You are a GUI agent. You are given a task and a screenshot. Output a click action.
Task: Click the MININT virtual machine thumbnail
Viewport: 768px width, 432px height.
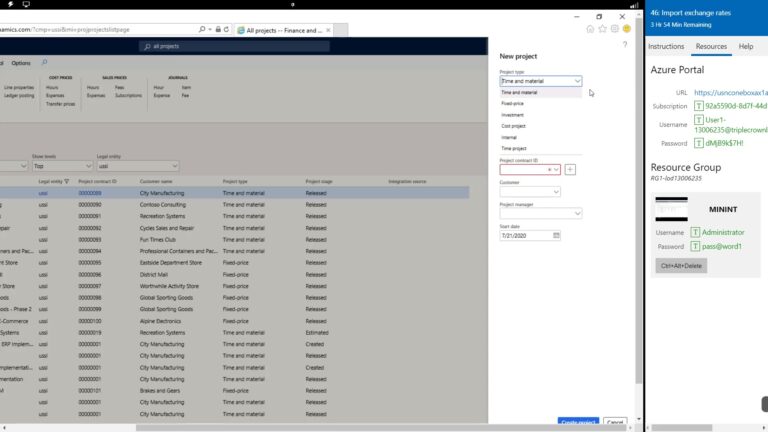click(672, 209)
